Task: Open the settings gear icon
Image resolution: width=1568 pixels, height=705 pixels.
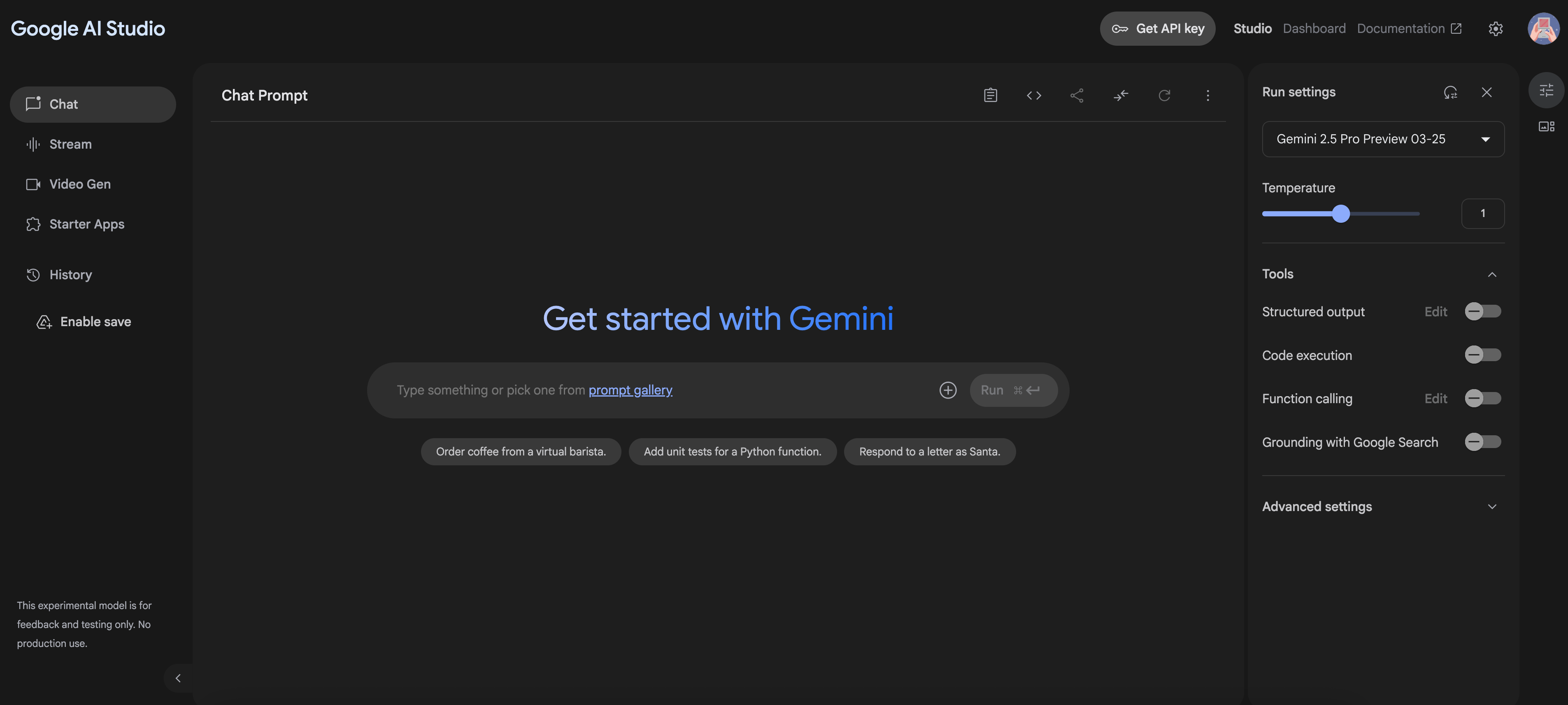Action: click(1496, 28)
